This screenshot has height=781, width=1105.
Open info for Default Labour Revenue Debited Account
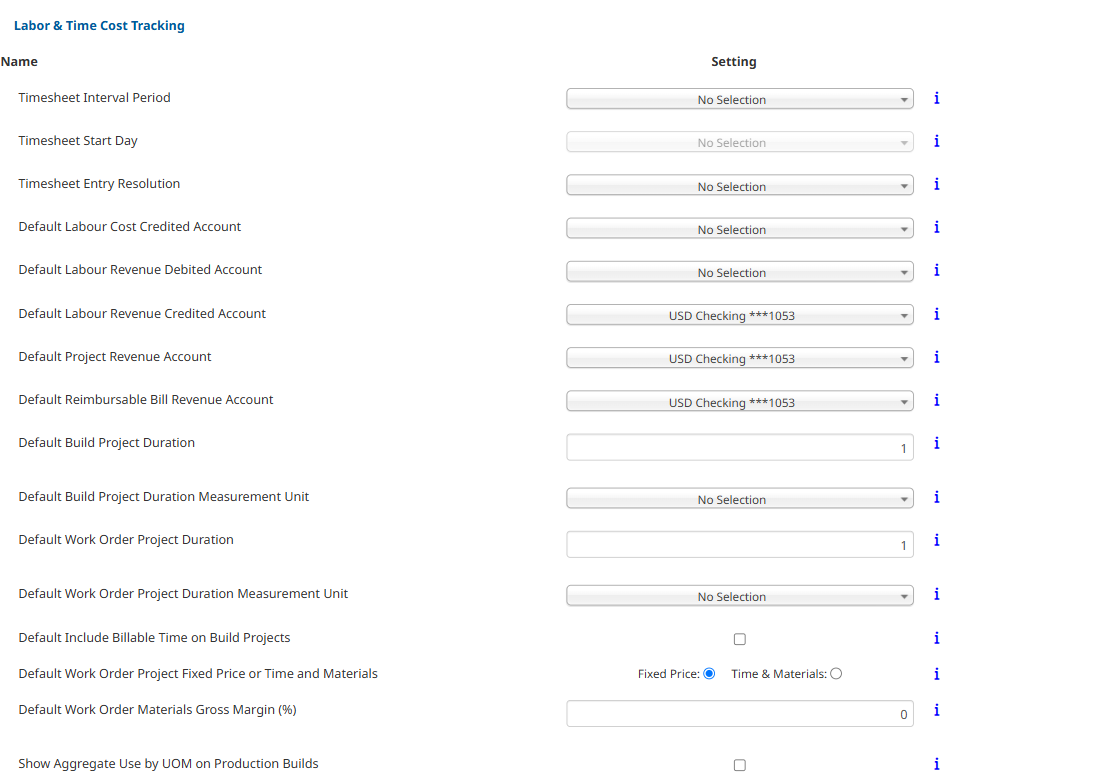click(937, 270)
